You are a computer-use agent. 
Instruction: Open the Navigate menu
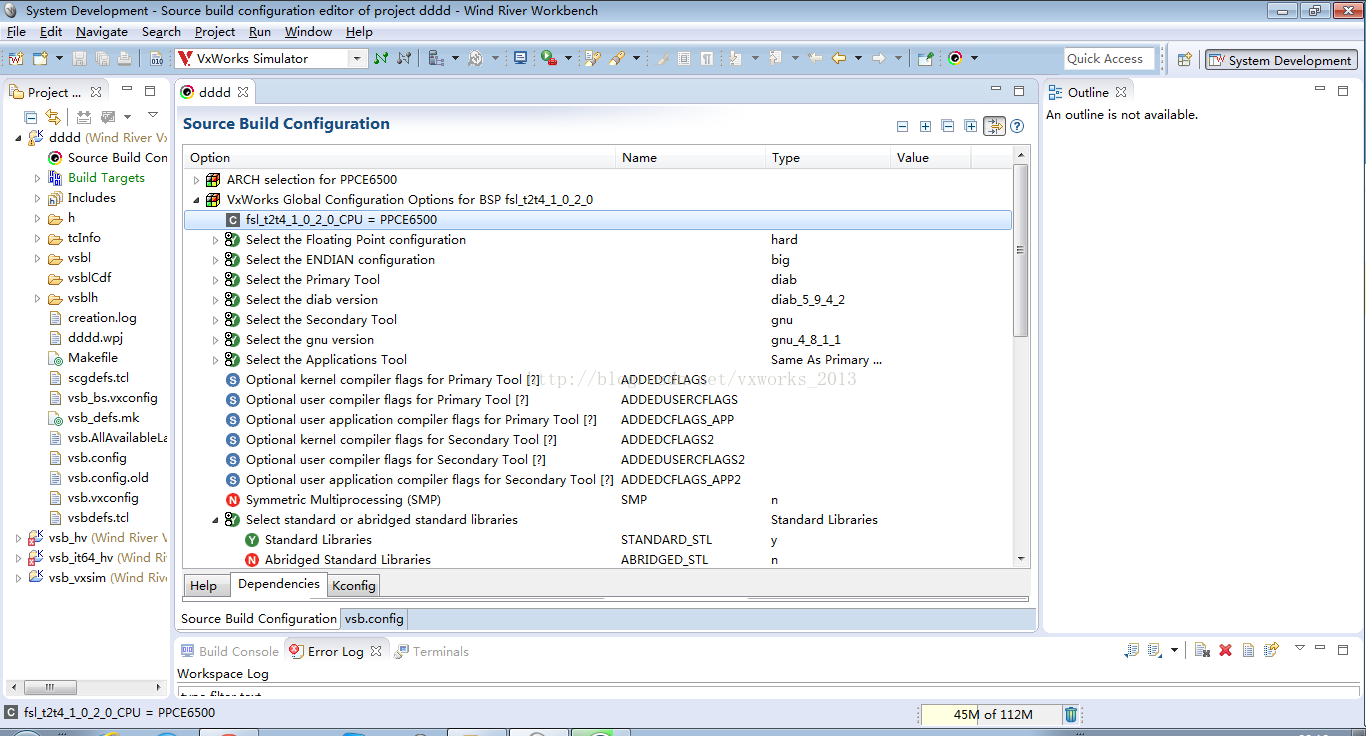pyautogui.click(x=102, y=32)
